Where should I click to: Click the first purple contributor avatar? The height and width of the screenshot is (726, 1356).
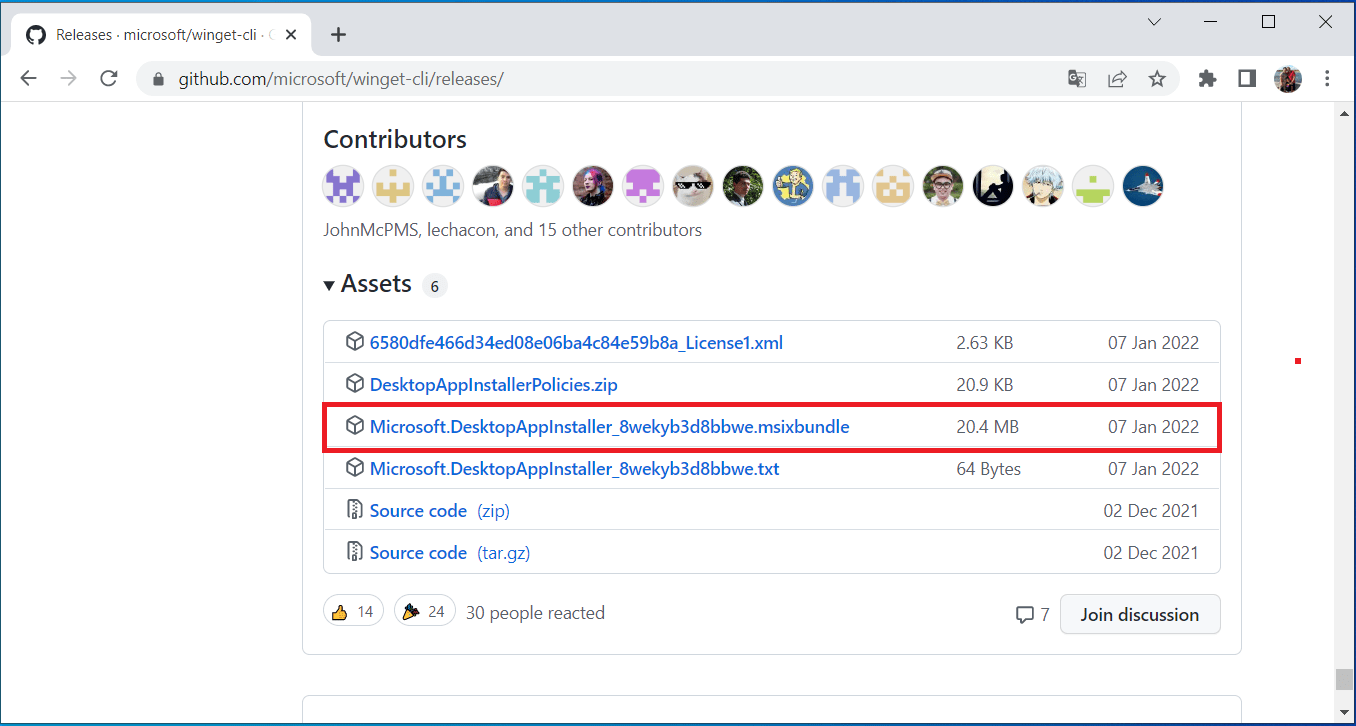[x=343, y=186]
